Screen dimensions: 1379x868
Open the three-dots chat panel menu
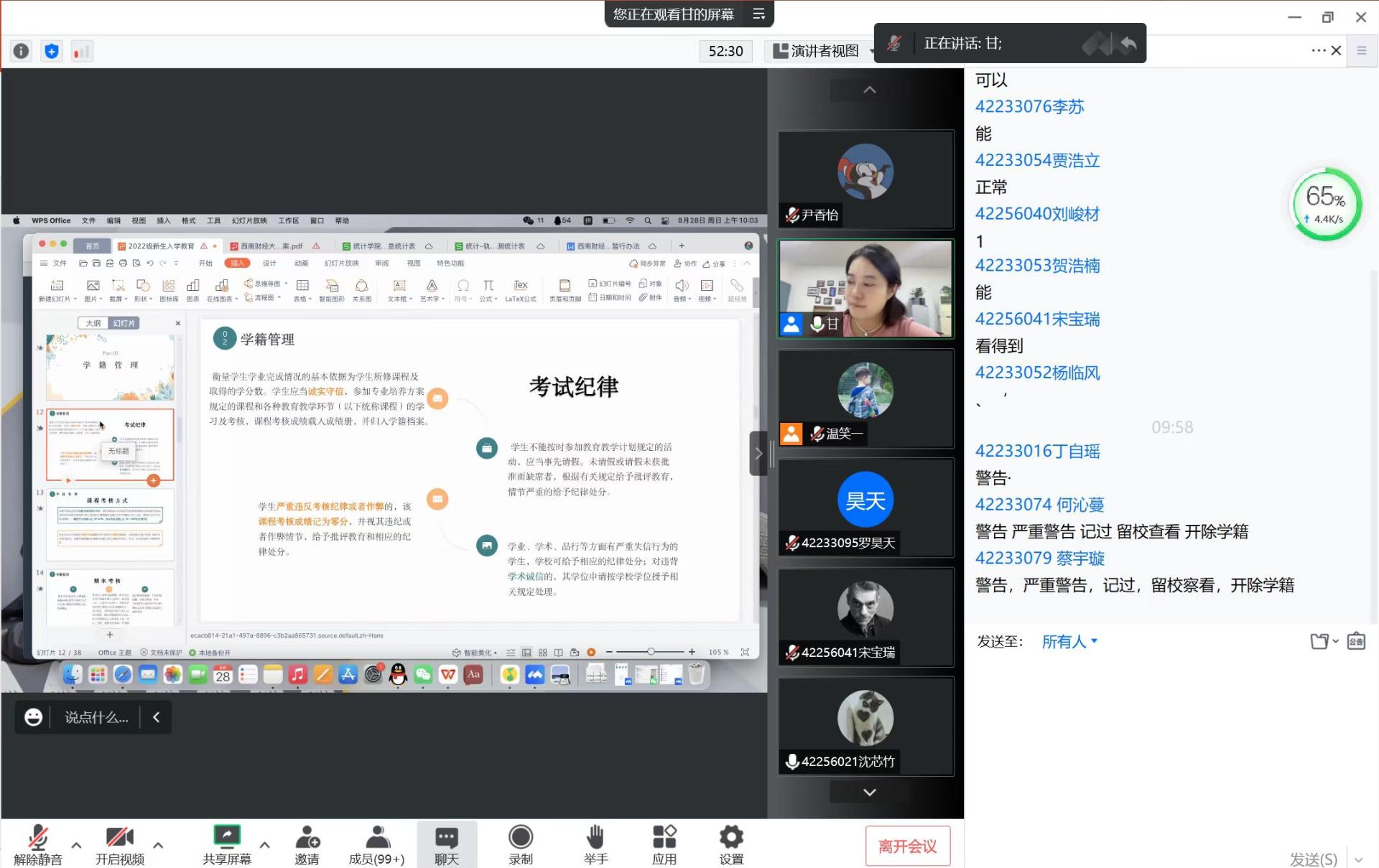(1318, 50)
